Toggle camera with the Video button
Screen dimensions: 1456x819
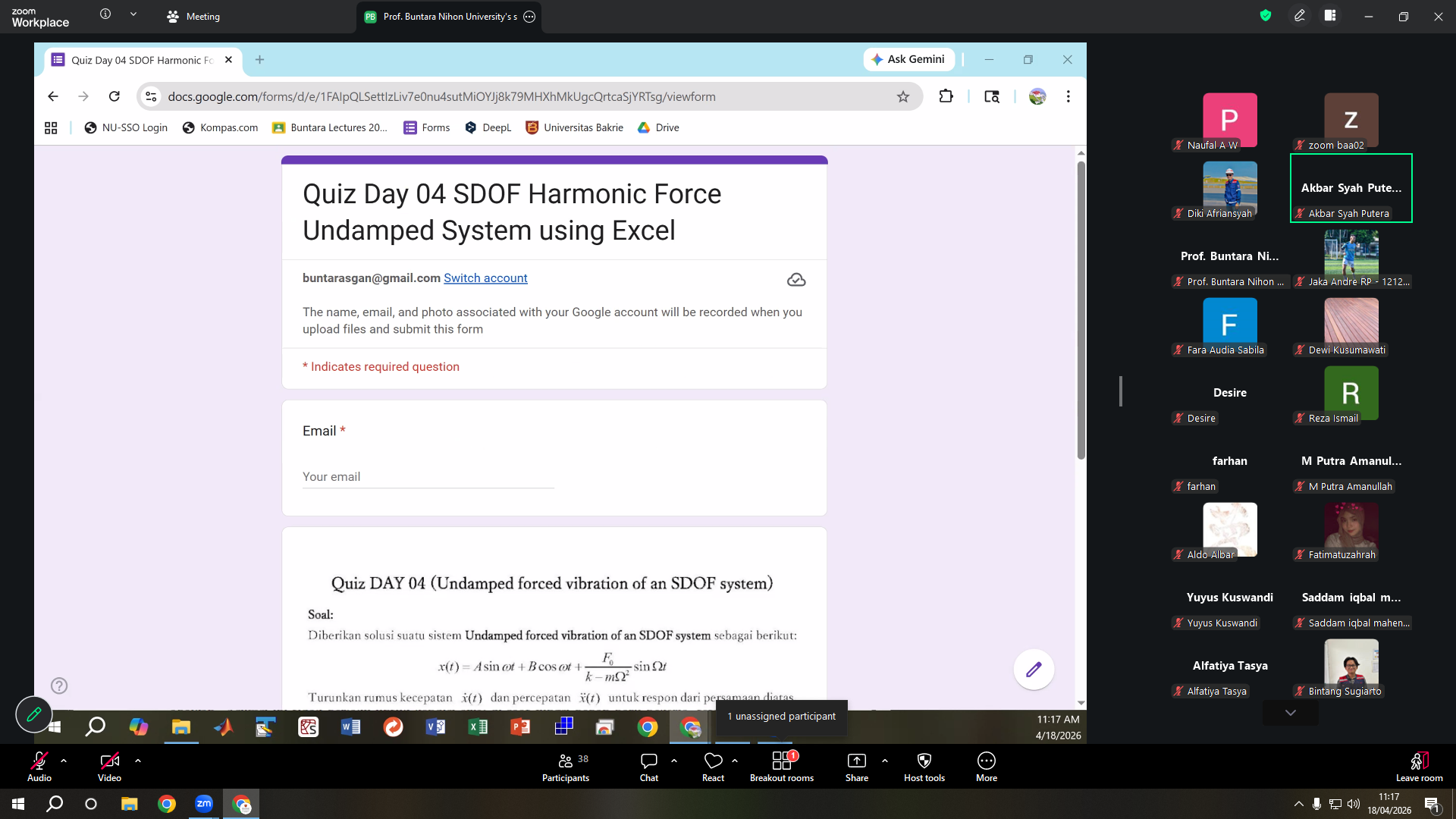click(109, 767)
